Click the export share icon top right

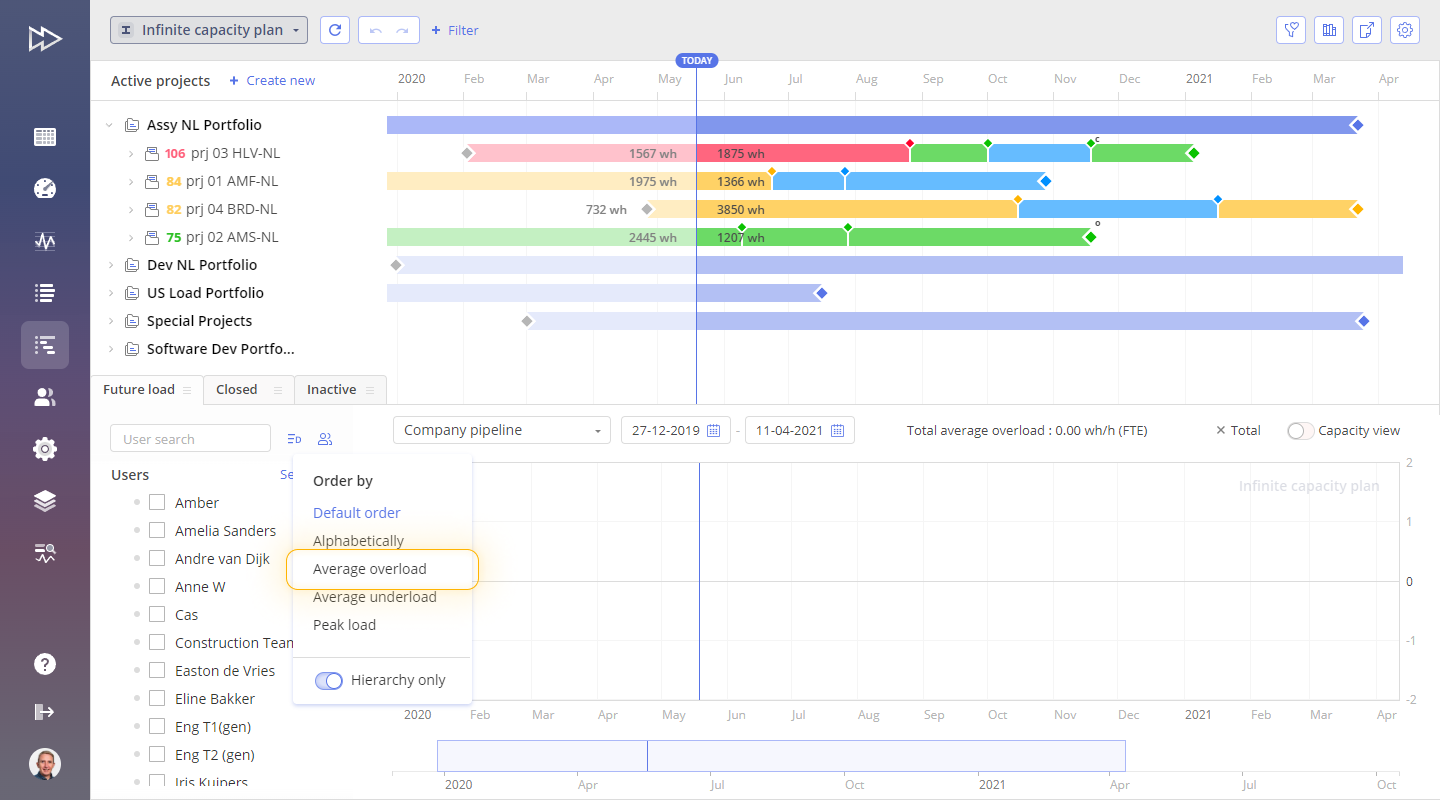[1367, 30]
